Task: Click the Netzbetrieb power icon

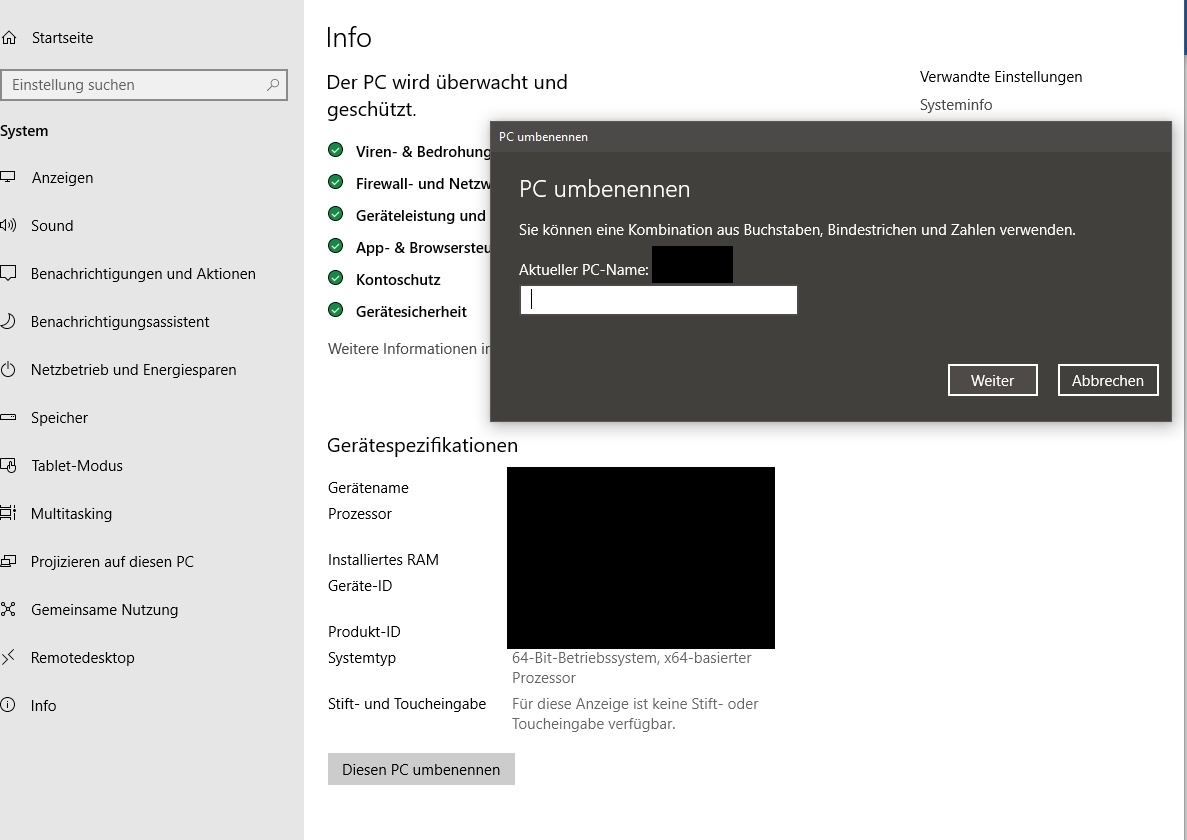Action: tap(8, 369)
